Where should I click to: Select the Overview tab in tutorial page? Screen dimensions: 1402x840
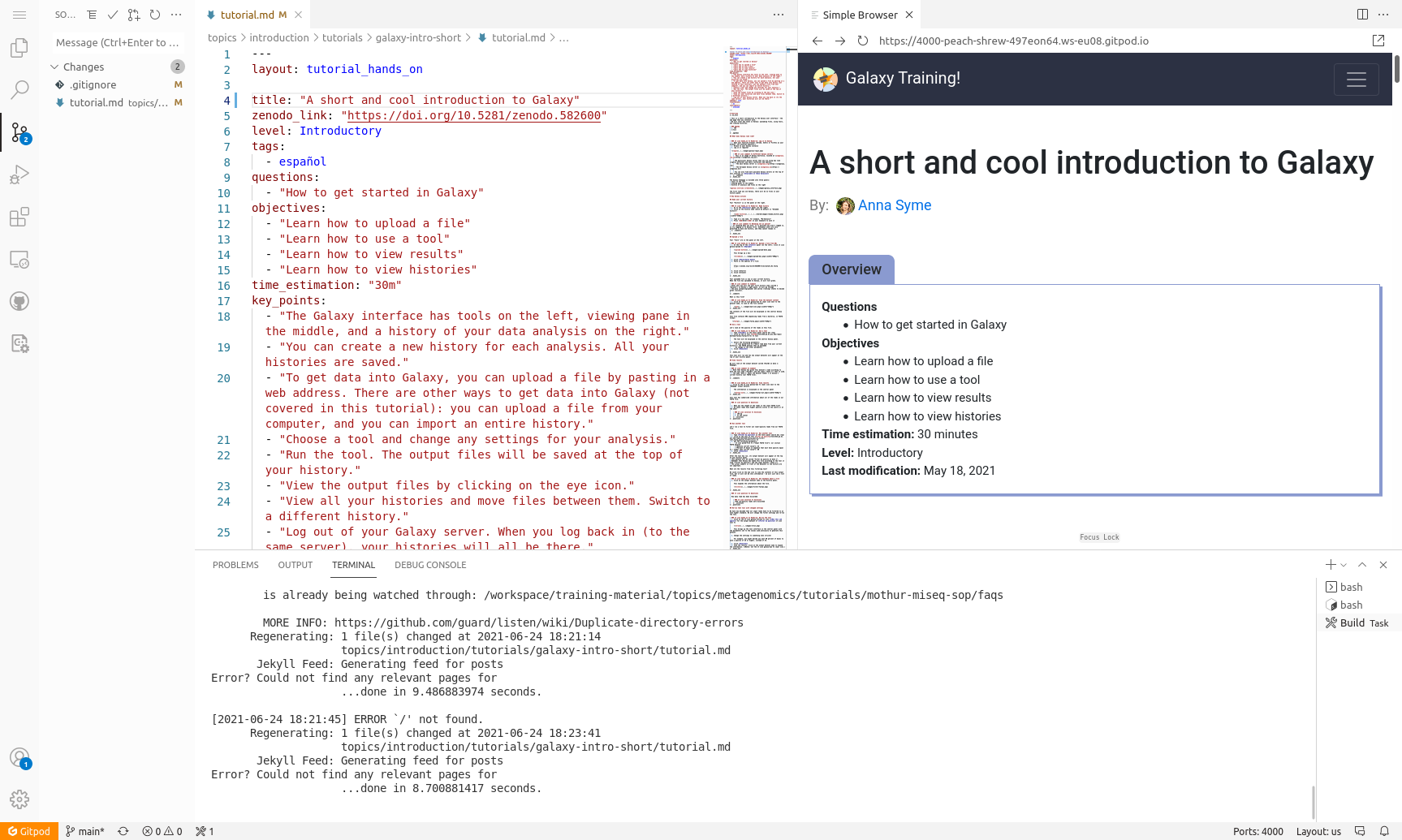pos(851,269)
